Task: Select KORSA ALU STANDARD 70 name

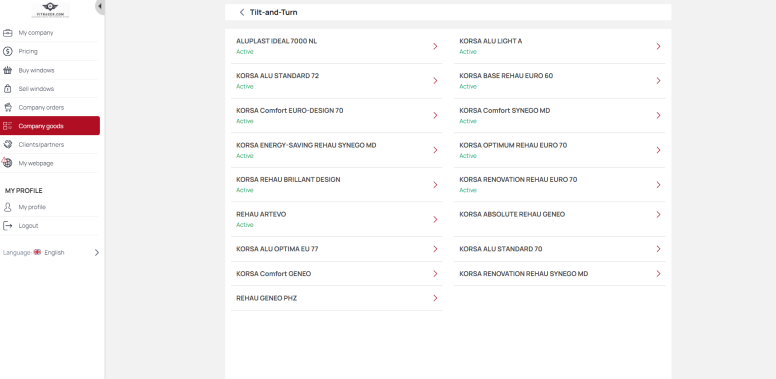Action: pyautogui.click(x=501, y=249)
